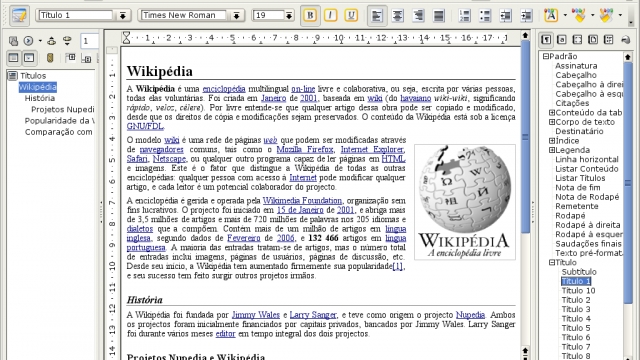Screen dimensions: 640x360
Task: Go to previous item in Navigator
Action: click(x=51, y=41)
